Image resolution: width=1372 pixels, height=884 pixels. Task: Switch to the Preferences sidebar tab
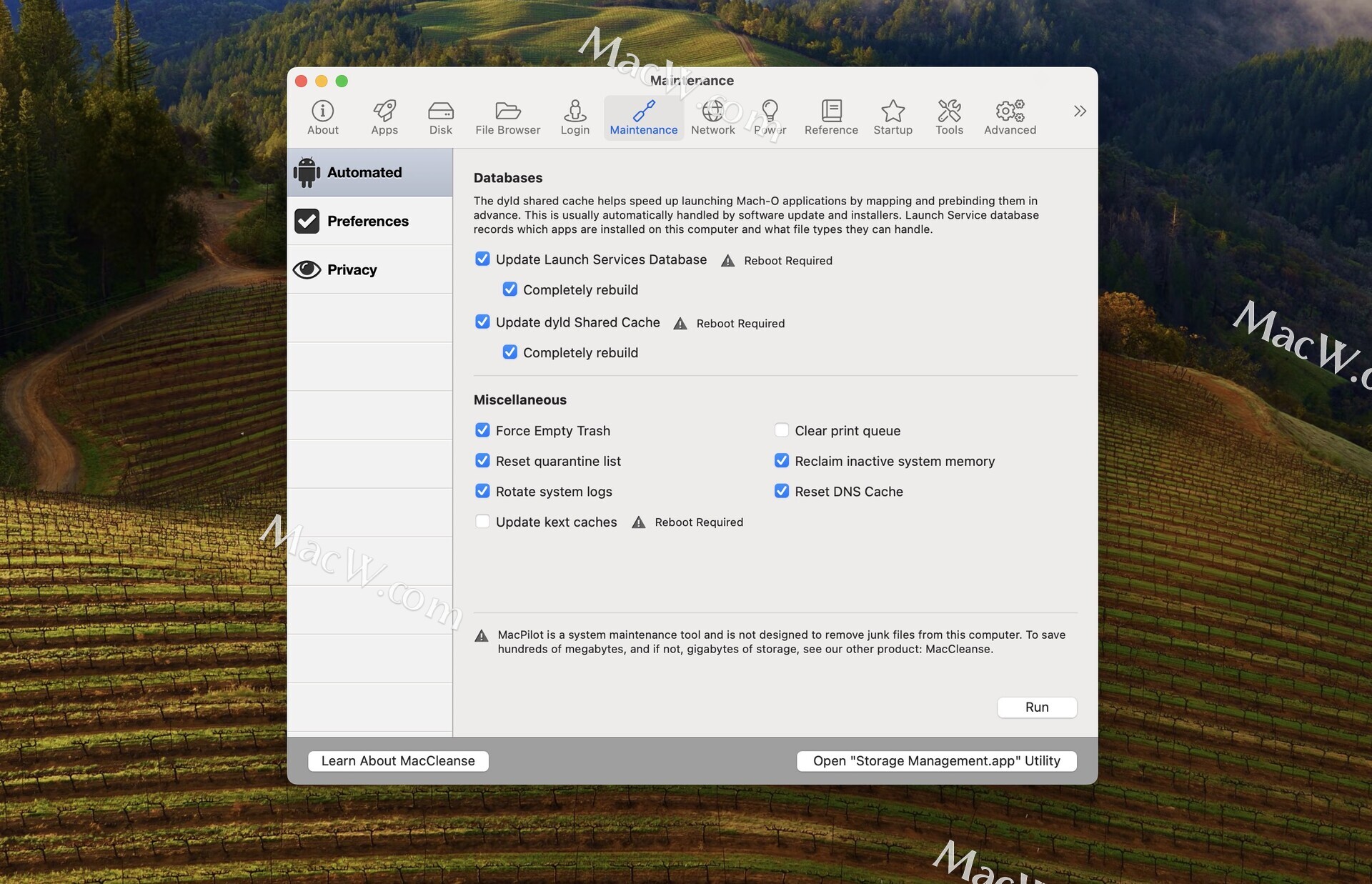click(369, 221)
